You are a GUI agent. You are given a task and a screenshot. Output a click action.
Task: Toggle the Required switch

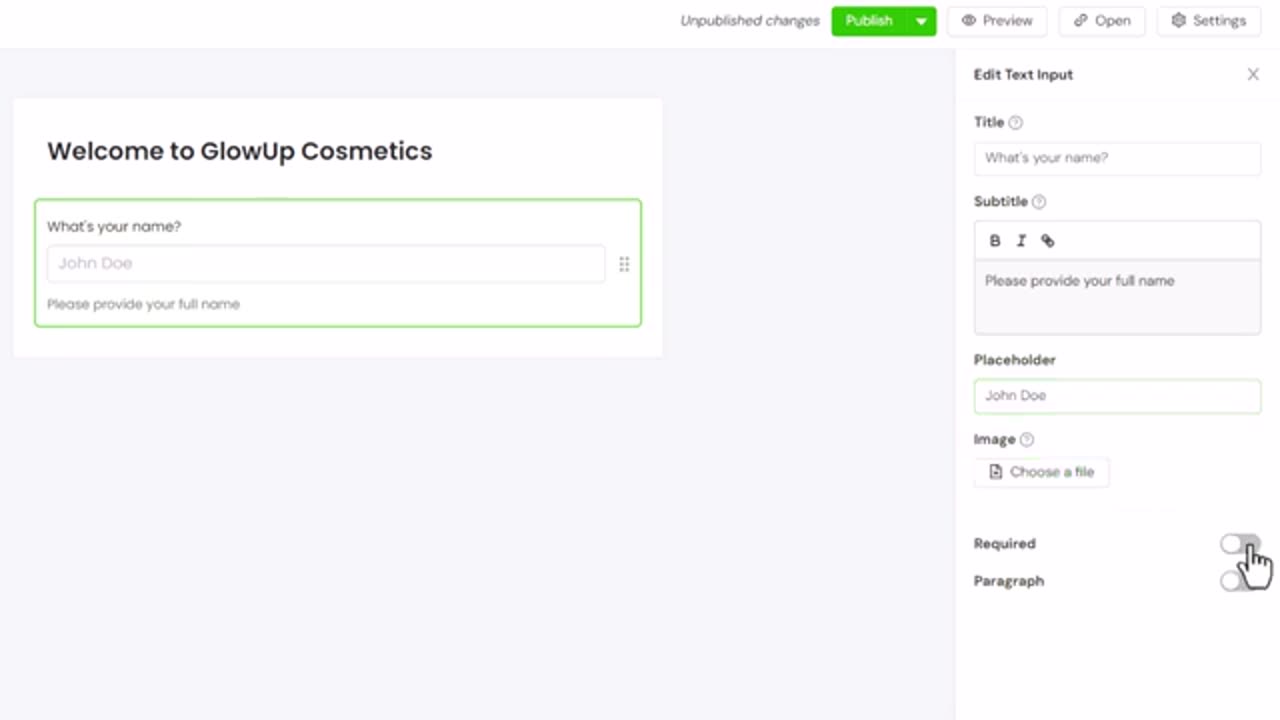[x=1238, y=544]
